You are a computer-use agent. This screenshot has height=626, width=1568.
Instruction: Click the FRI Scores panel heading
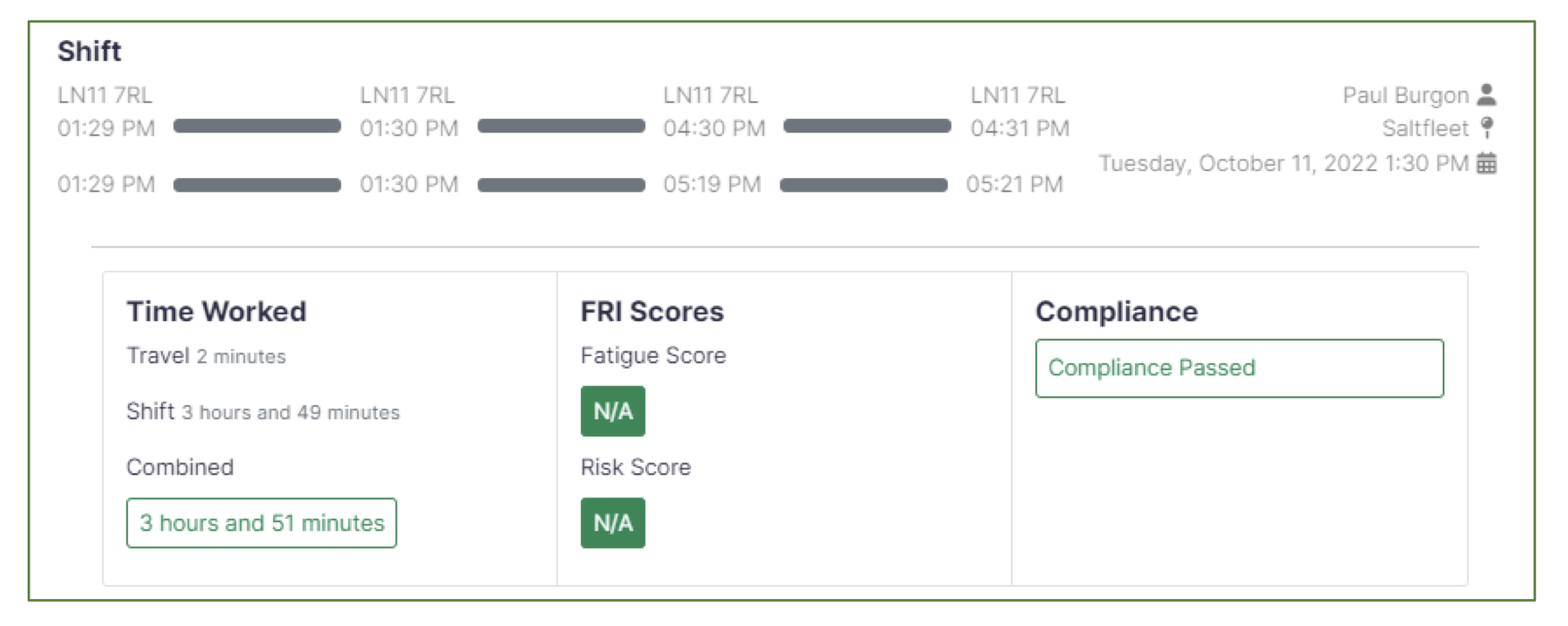coord(651,311)
